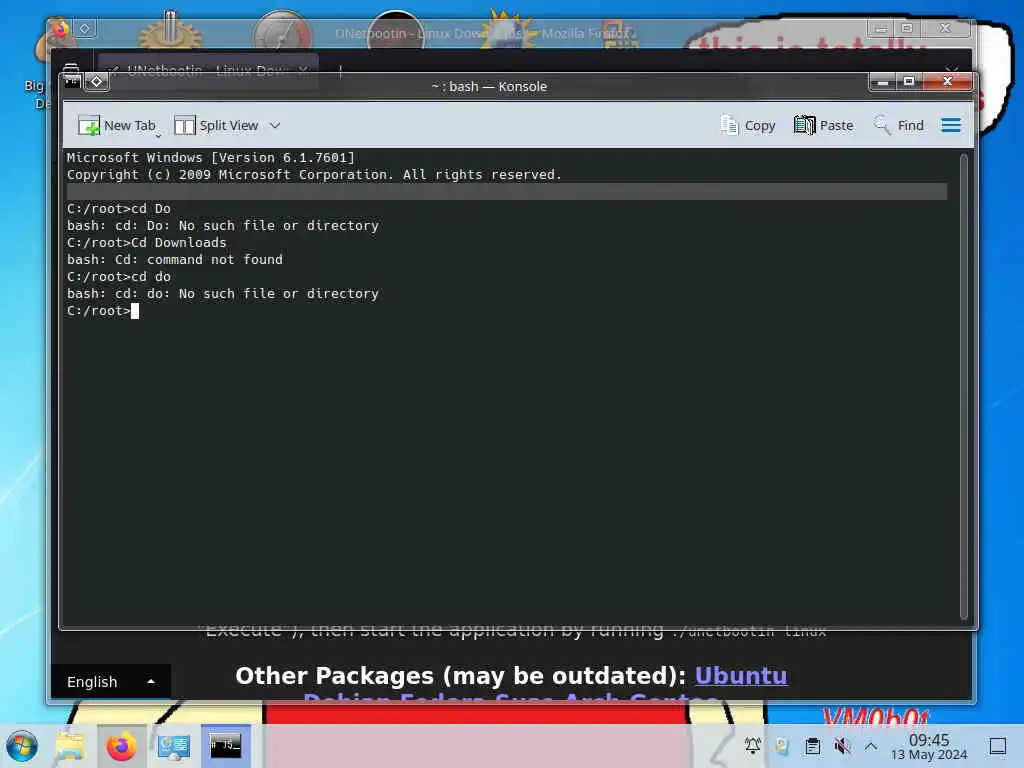Open the file manager from taskbar
1024x768 pixels.
tap(70, 746)
